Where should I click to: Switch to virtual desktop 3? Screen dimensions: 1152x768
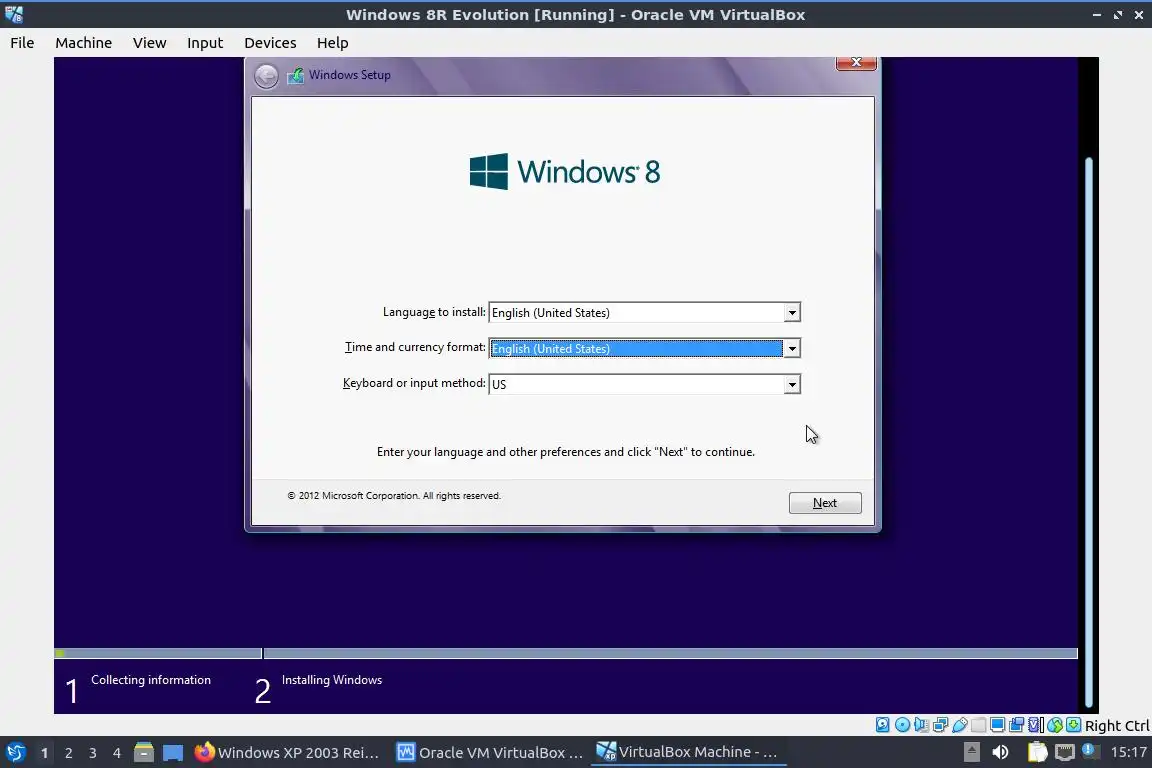(x=93, y=753)
